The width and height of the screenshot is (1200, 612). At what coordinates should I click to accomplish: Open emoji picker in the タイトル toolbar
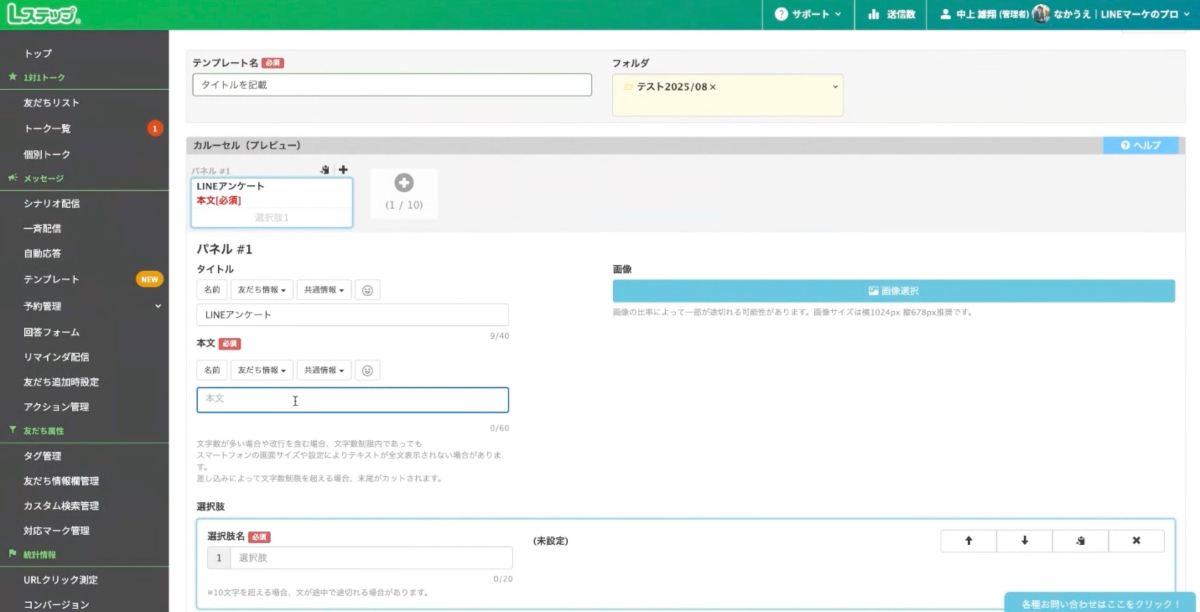[x=368, y=290]
